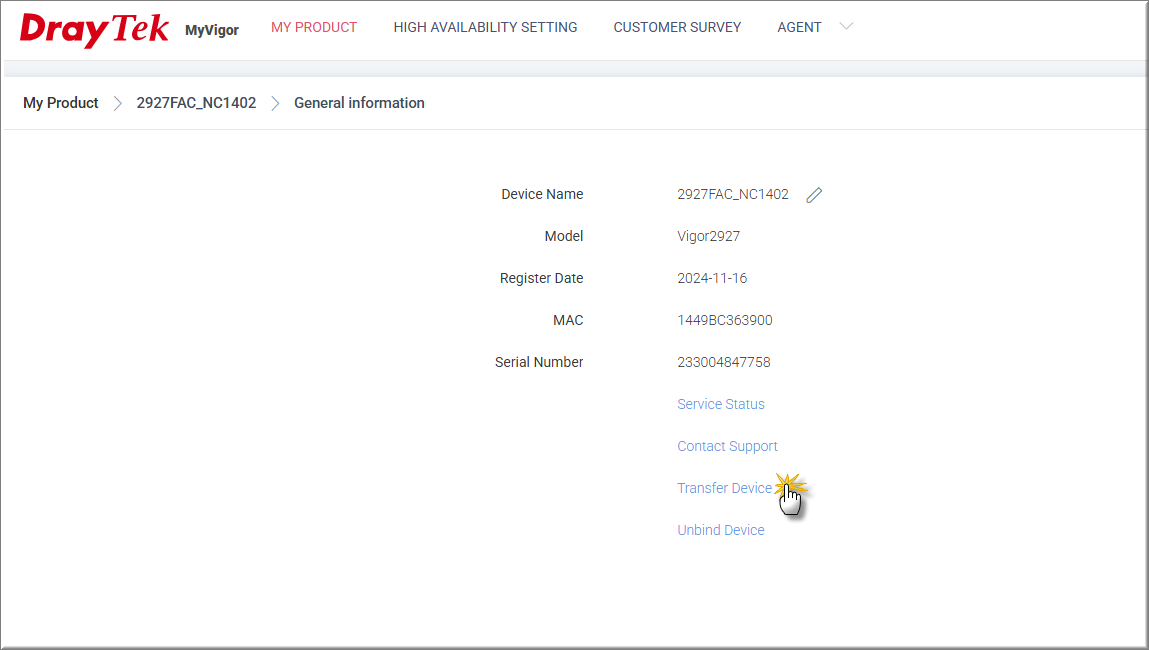Image resolution: width=1149 pixels, height=650 pixels.
Task: Click the Device Name label
Action: pyautogui.click(x=542, y=194)
